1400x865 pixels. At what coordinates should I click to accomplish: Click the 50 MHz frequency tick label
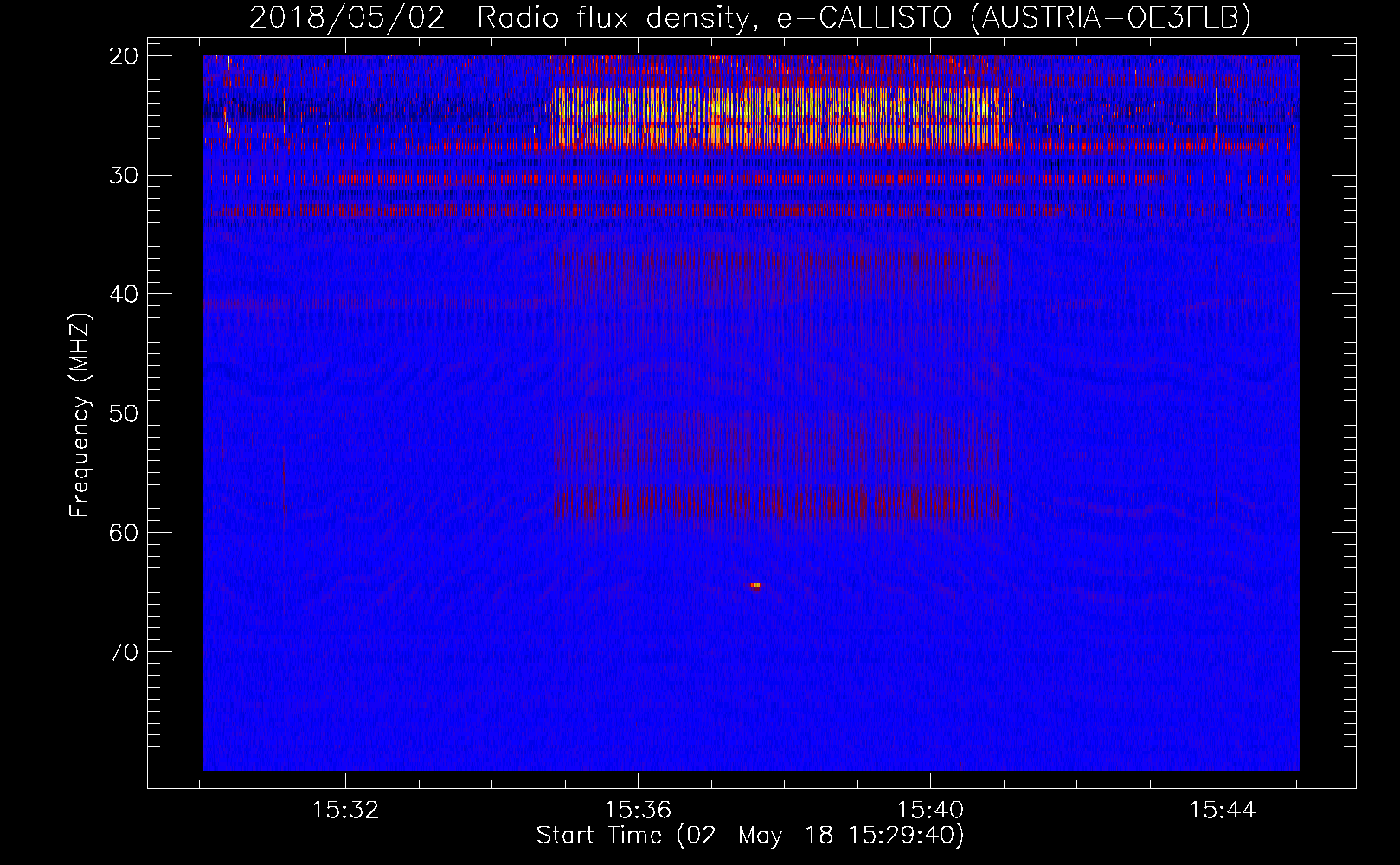point(125,413)
